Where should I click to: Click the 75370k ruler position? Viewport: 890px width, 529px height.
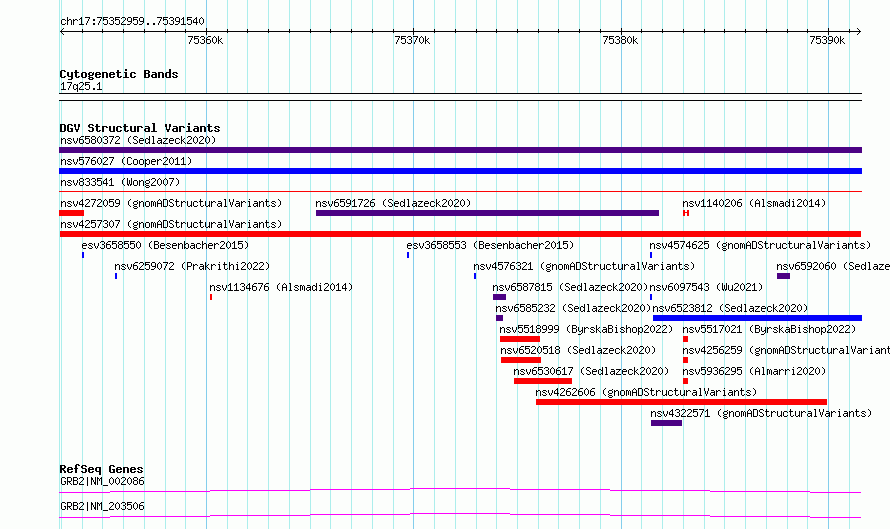tap(413, 40)
